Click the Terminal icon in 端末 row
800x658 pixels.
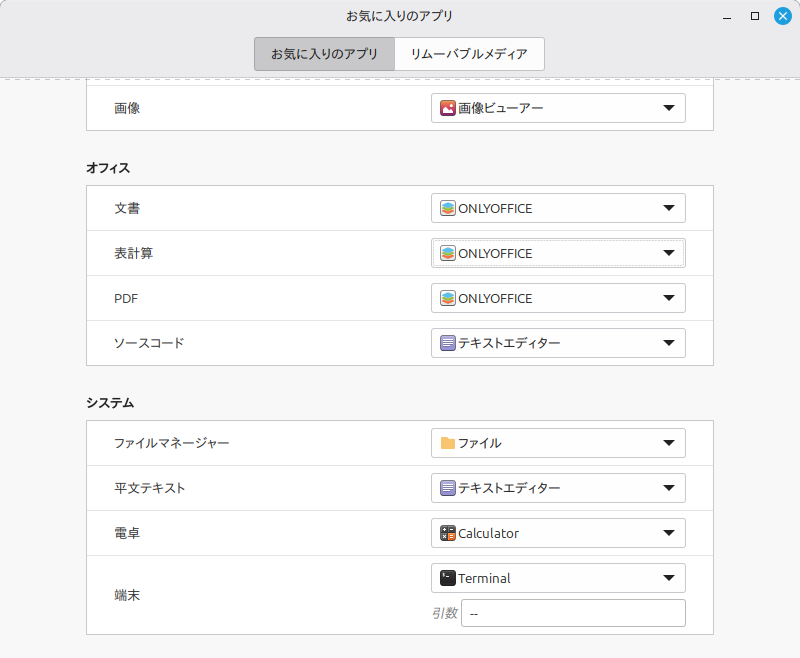(448, 578)
